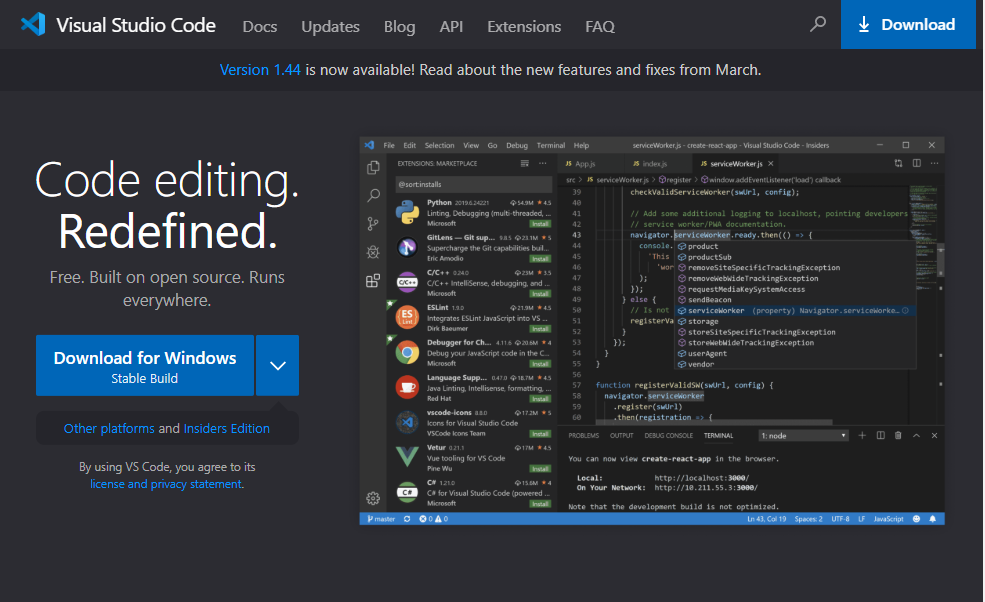Screen dimensions: 985x602
Task: Click the JavaScript language mode indicator
Action: click(888, 519)
